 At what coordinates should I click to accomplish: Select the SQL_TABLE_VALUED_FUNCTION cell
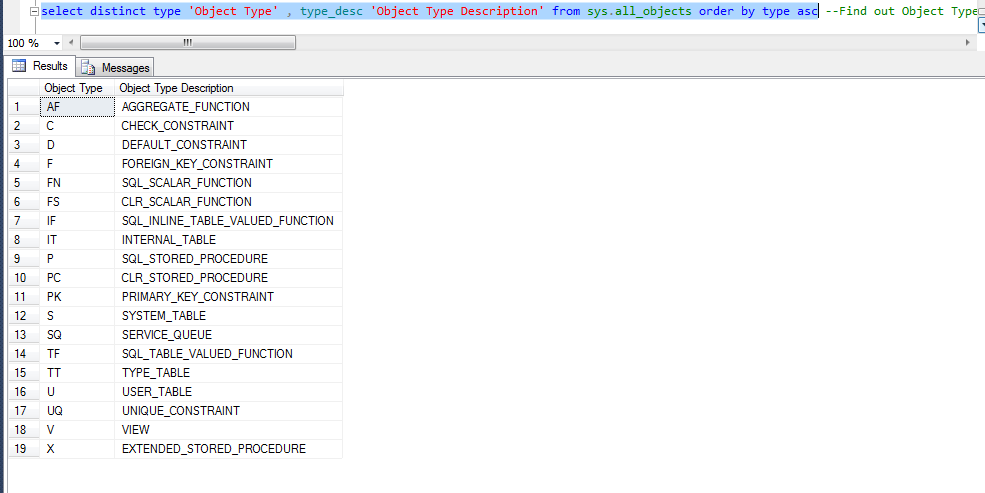pos(229,354)
